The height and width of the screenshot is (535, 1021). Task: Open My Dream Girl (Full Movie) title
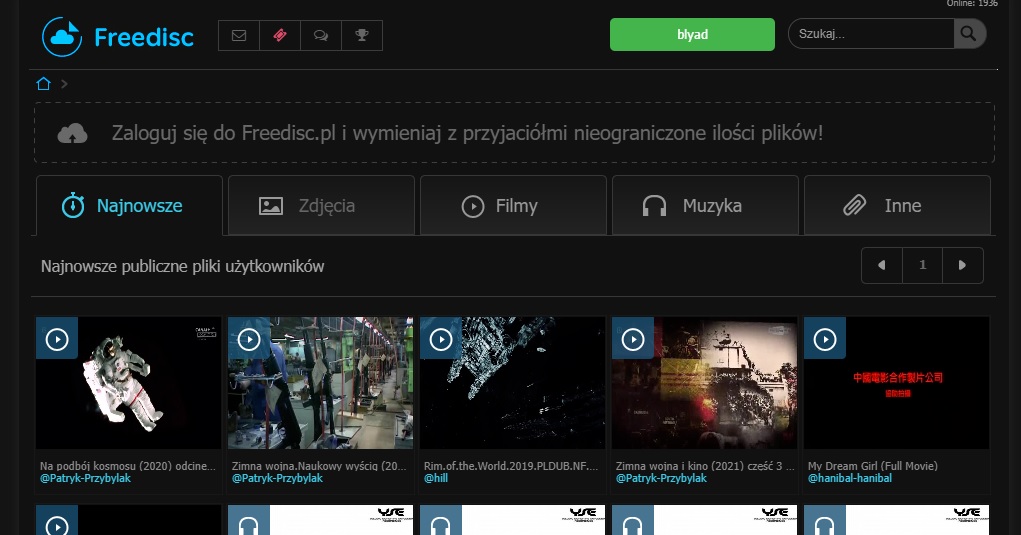(x=873, y=466)
